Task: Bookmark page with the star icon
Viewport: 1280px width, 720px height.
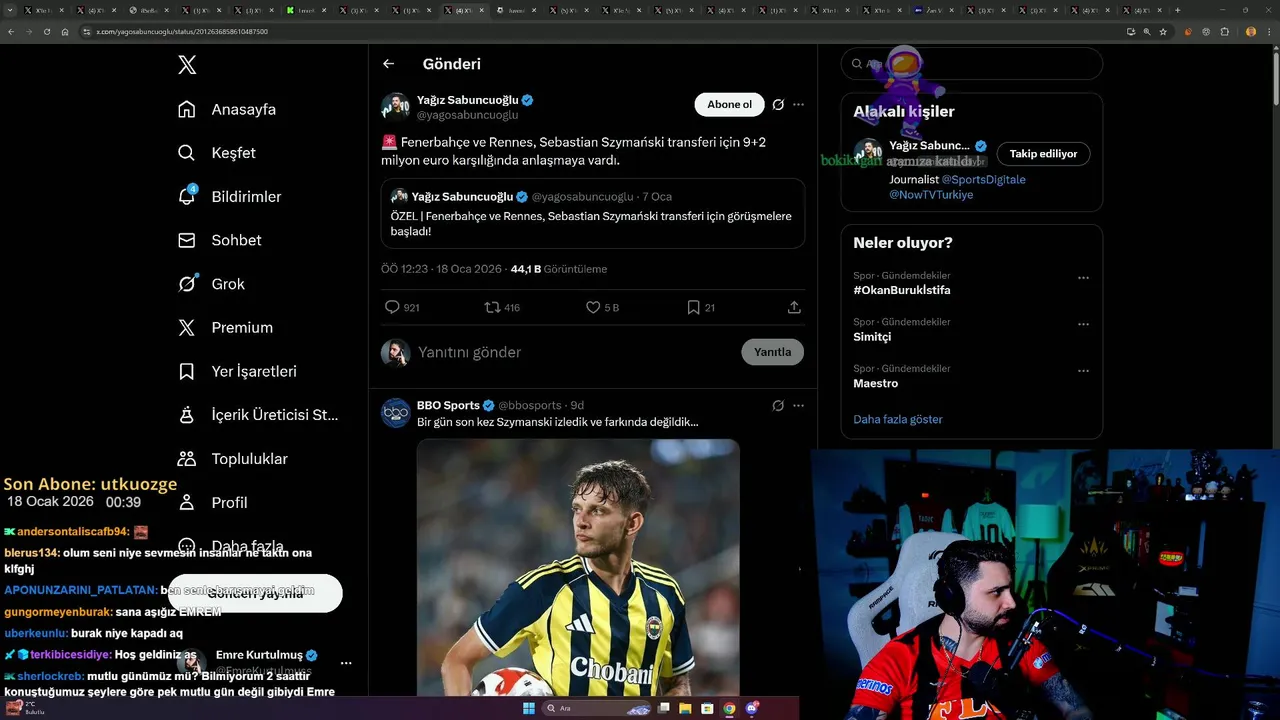Action: point(1163,31)
